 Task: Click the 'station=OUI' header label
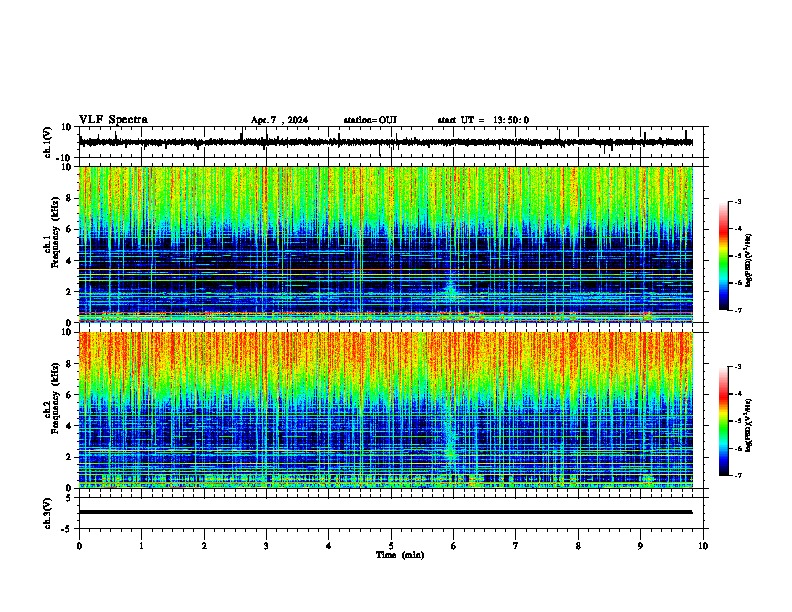[370, 120]
